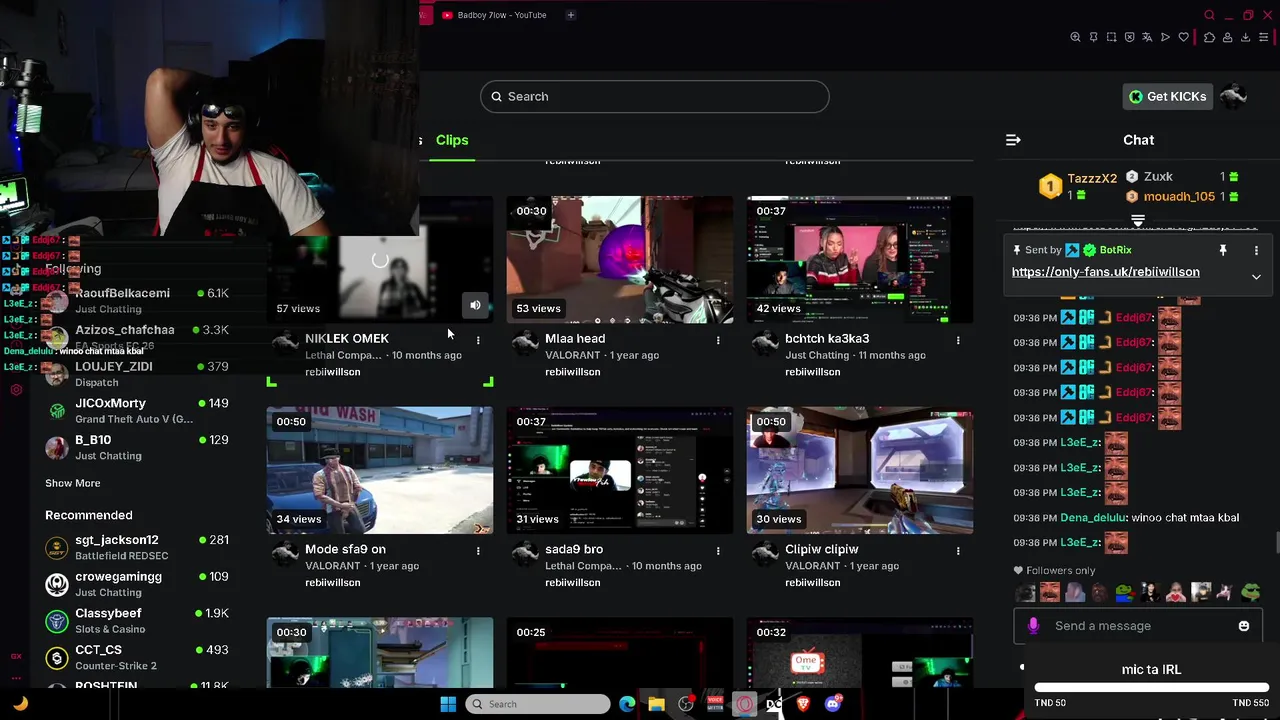The width and height of the screenshot is (1280, 720).
Task: Play the bchtch ka3ka3 clip thumbnail
Action: 859,260
